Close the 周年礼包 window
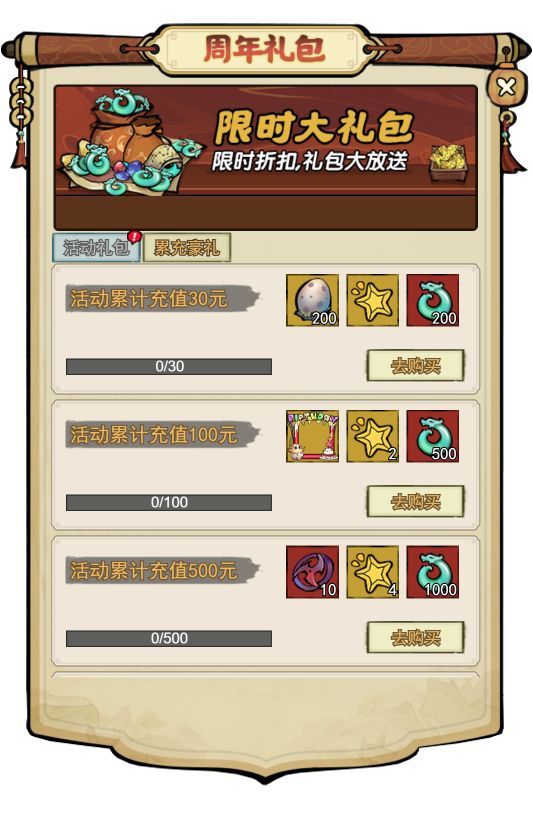The width and height of the screenshot is (533, 815). coord(506,87)
